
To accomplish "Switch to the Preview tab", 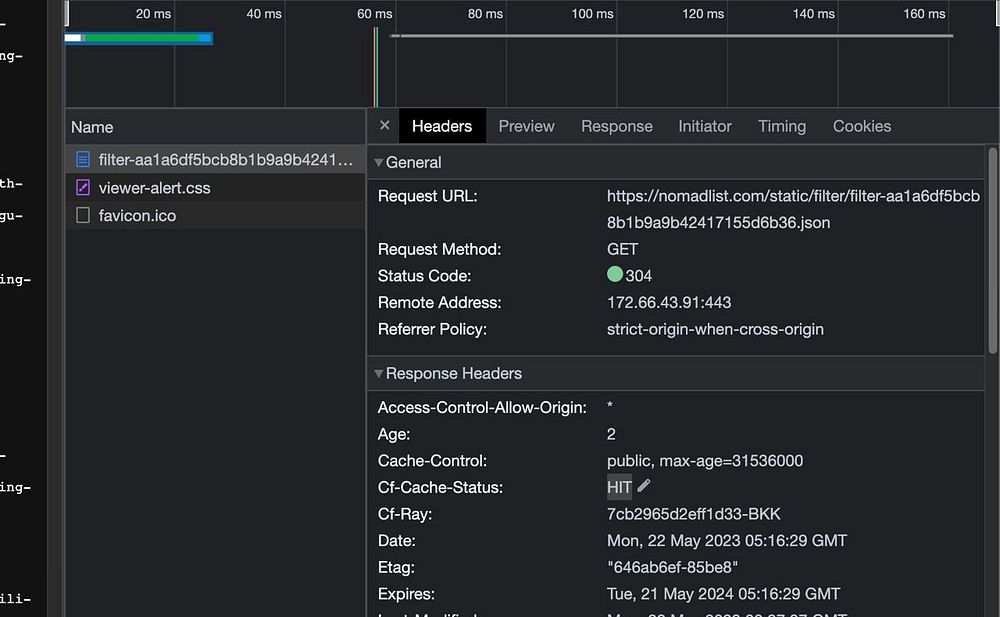I will [x=526, y=126].
